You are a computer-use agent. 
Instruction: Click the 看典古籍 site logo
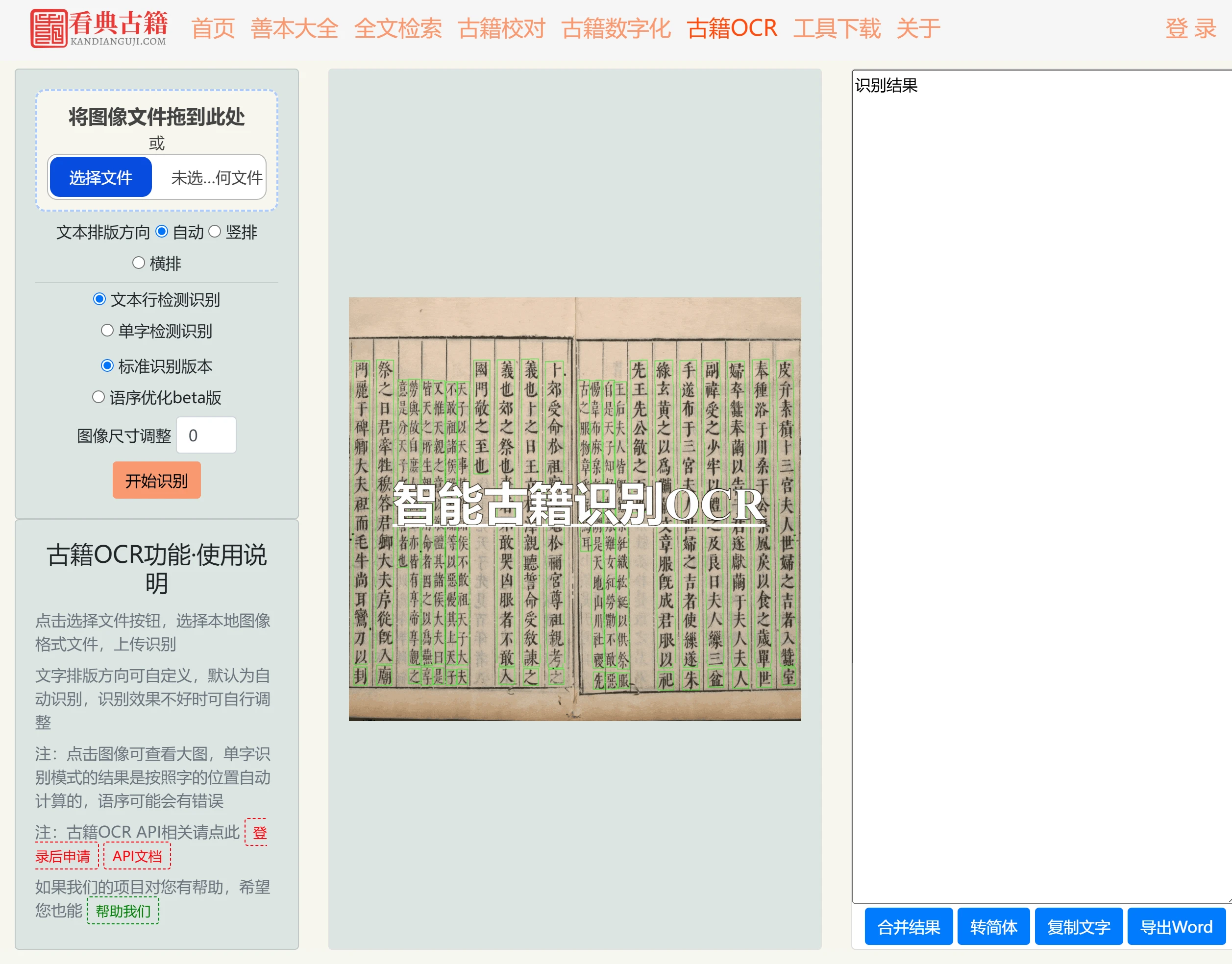tap(99, 27)
